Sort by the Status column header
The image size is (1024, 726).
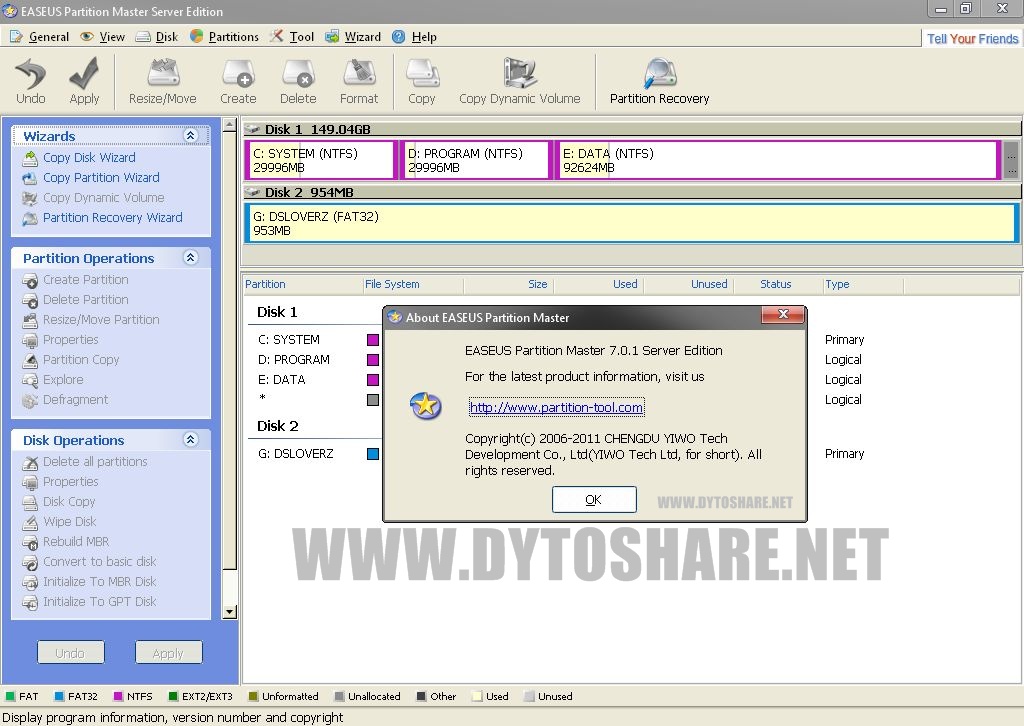[778, 285]
